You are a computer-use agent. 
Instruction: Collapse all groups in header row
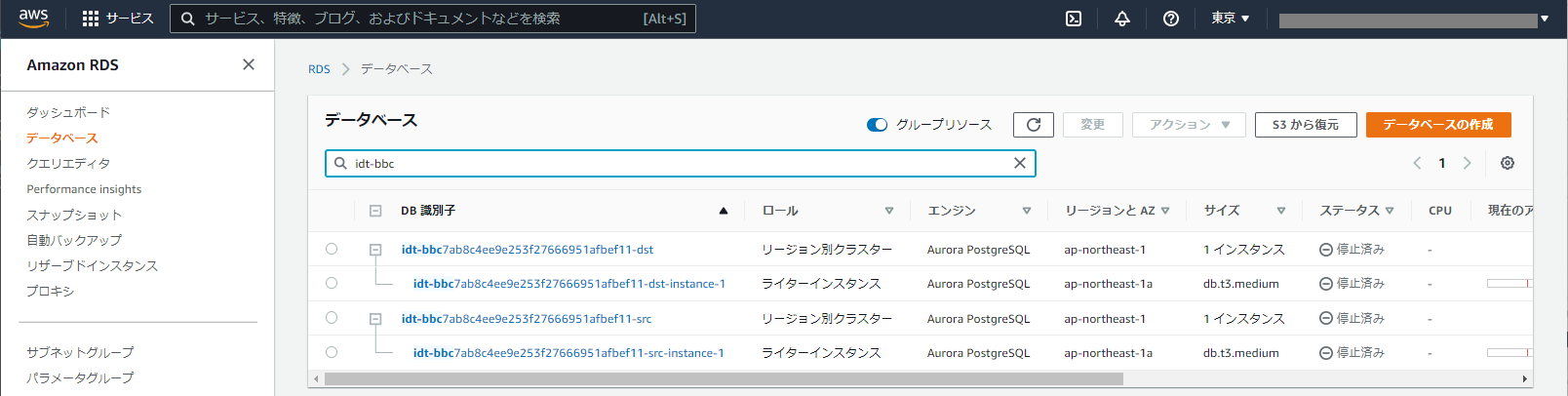click(375, 211)
